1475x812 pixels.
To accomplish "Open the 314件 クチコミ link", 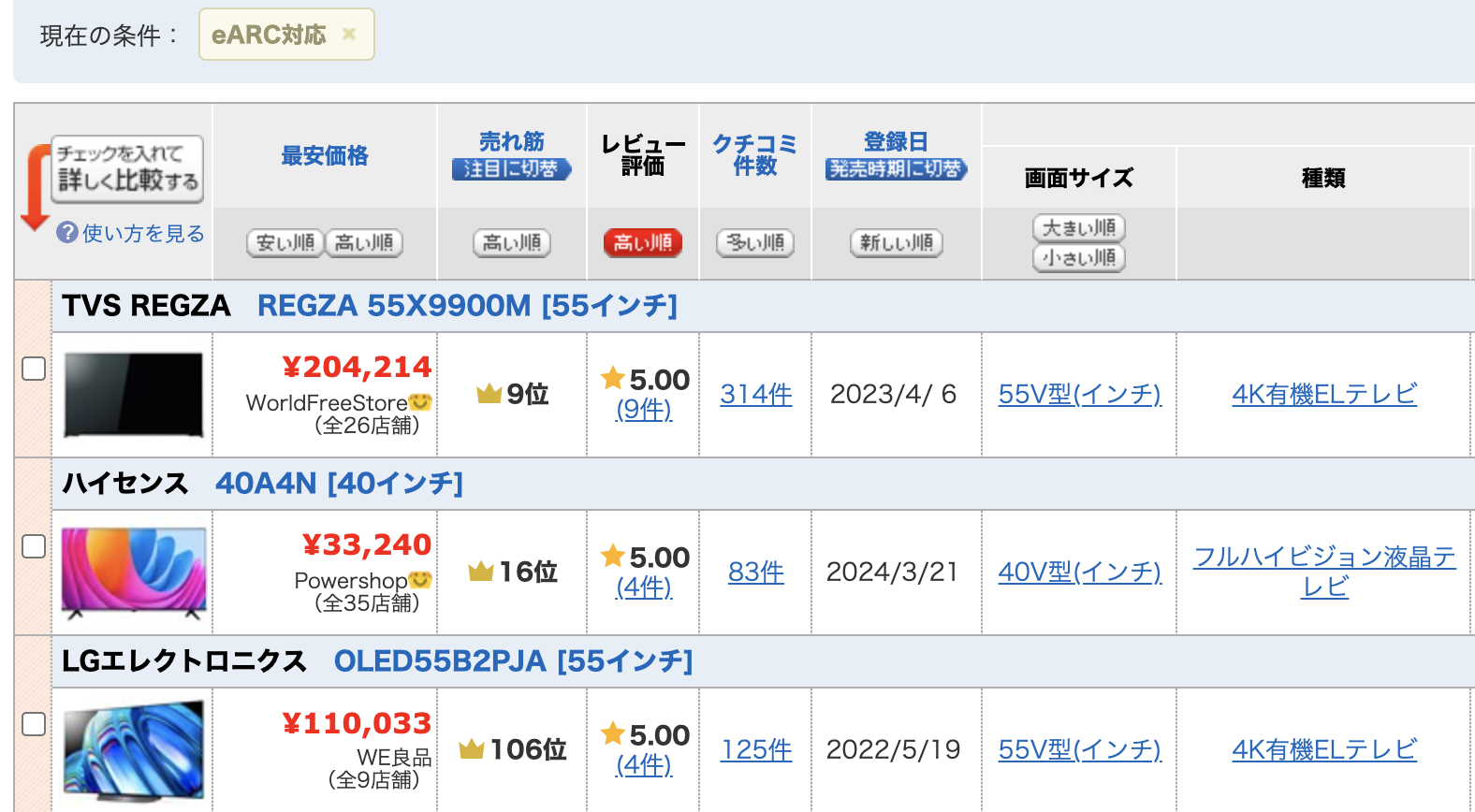I will click(x=756, y=394).
